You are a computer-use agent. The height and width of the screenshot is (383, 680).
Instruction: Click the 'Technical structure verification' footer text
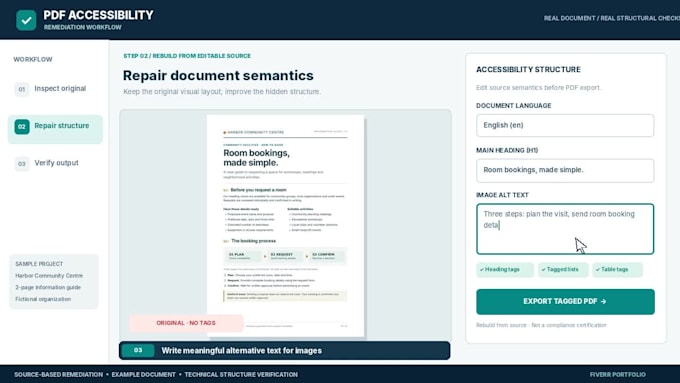pos(241,374)
